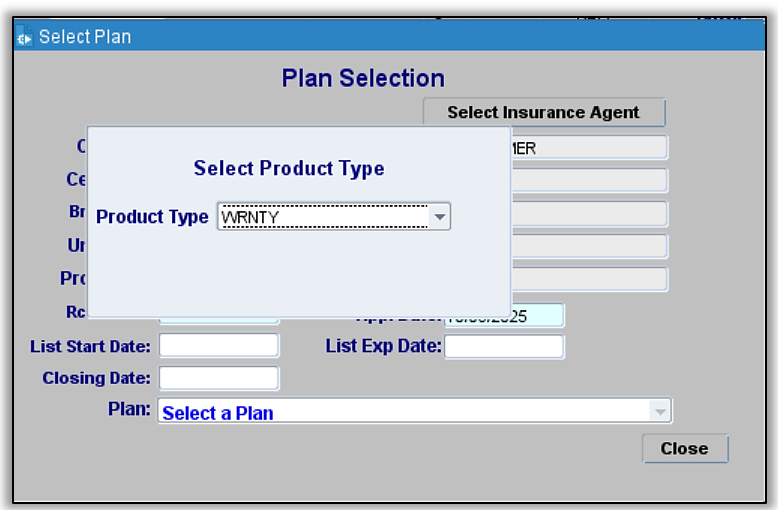Screen dimensions: 778x510
Task: Open the Product Type dropdown arrow
Action: 439,216
